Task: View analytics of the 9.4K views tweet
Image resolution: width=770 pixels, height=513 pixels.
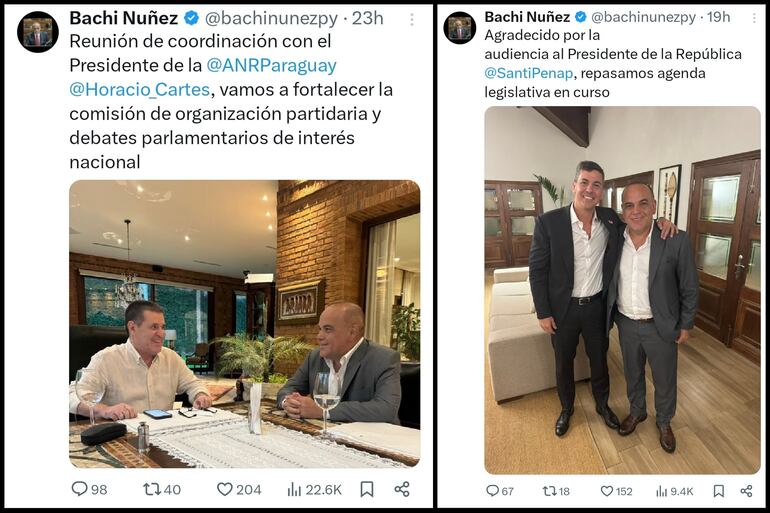Action: [x=662, y=491]
